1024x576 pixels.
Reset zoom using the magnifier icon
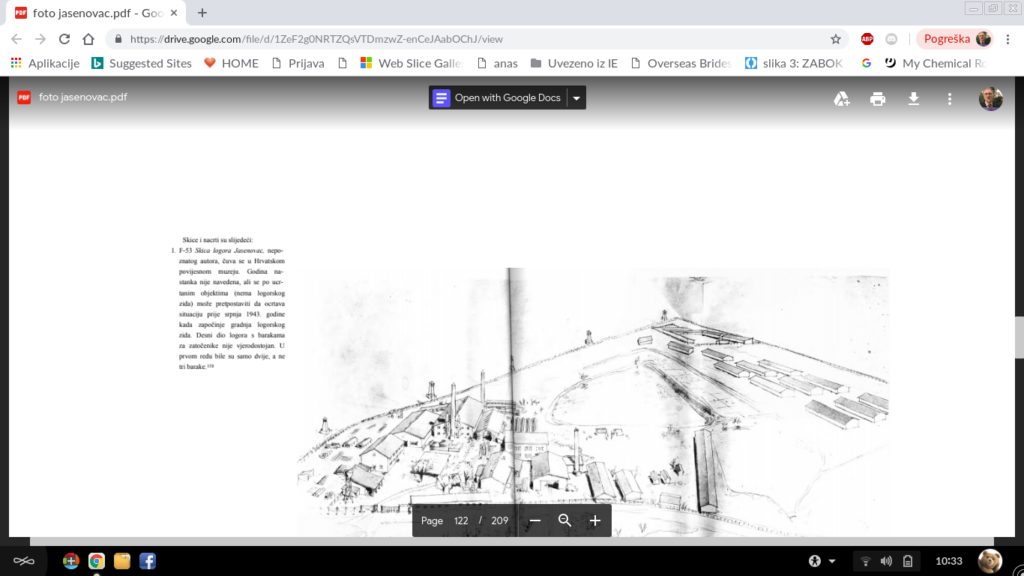coord(565,521)
